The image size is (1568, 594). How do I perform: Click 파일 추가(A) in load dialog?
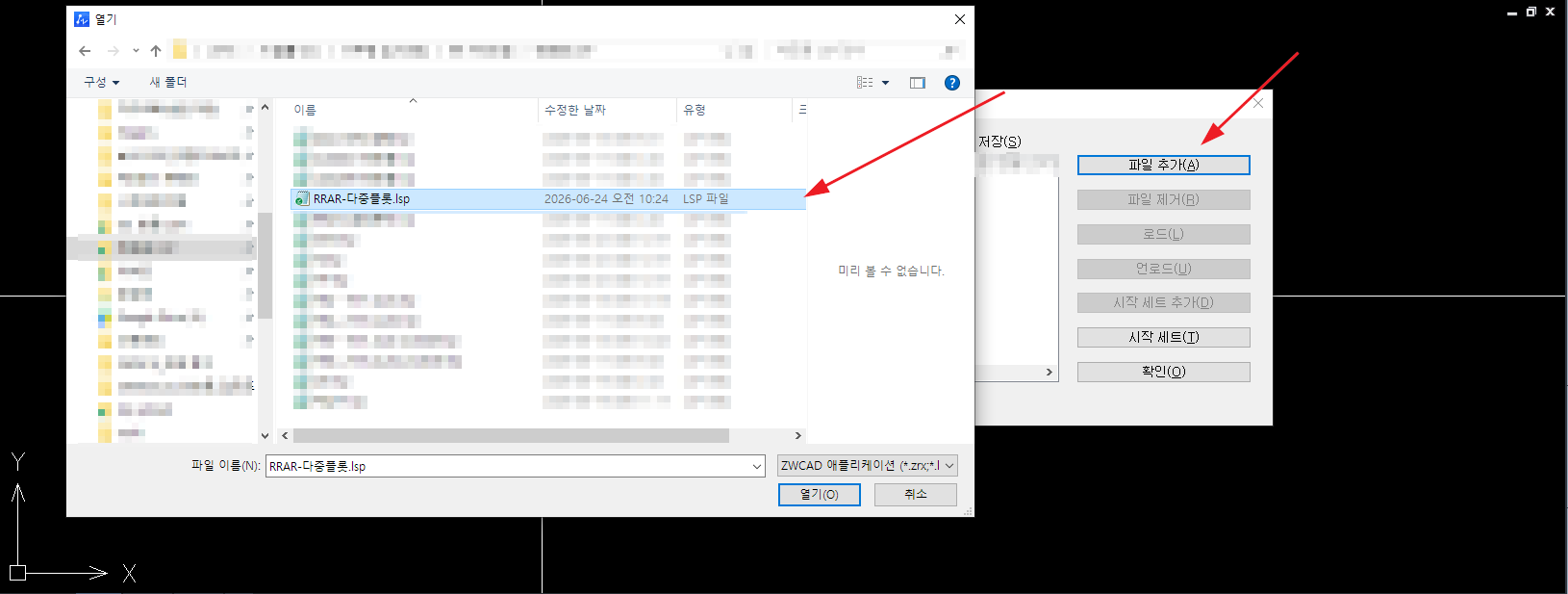click(1164, 165)
